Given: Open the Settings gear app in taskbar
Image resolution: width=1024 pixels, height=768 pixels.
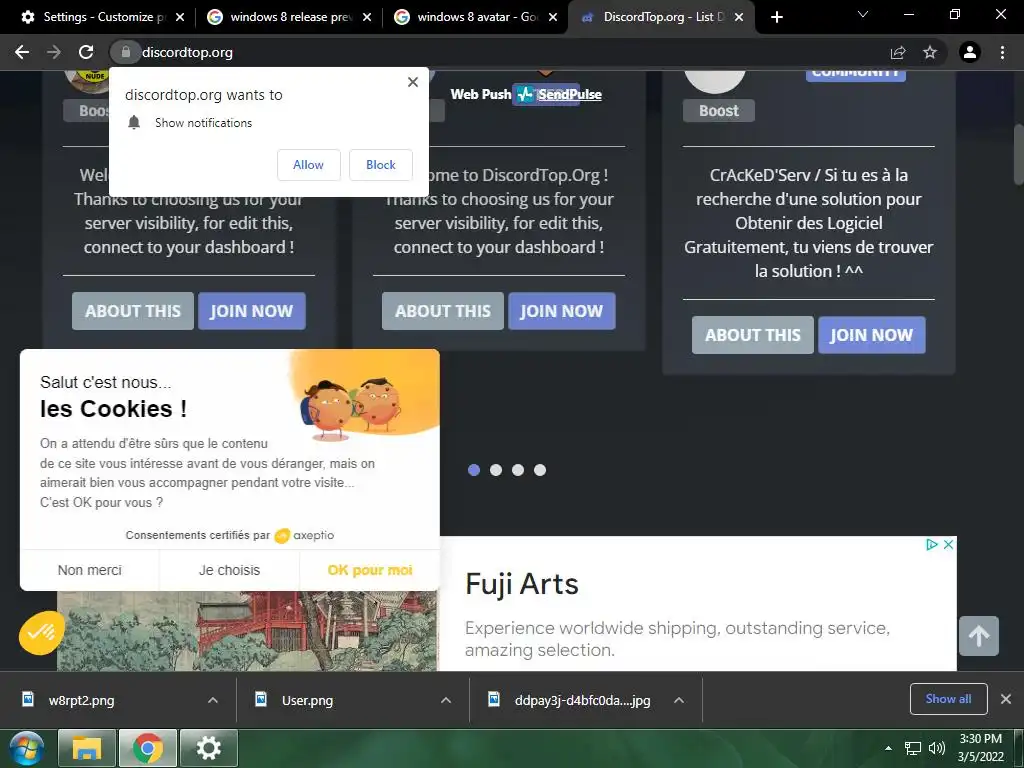Looking at the screenshot, I should point(209,748).
